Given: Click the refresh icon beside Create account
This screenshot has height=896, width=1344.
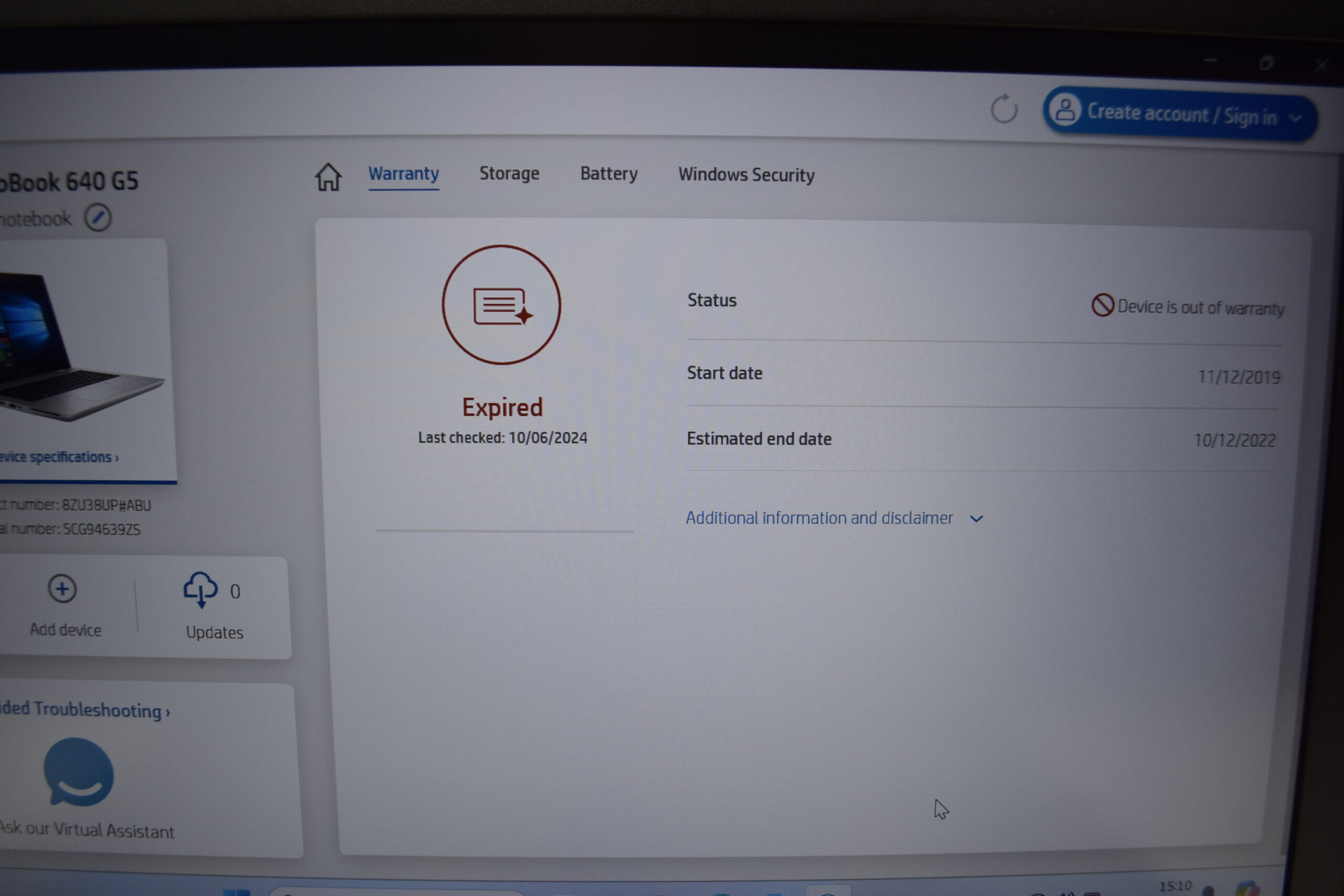Looking at the screenshot, I should click(1004, 109).
